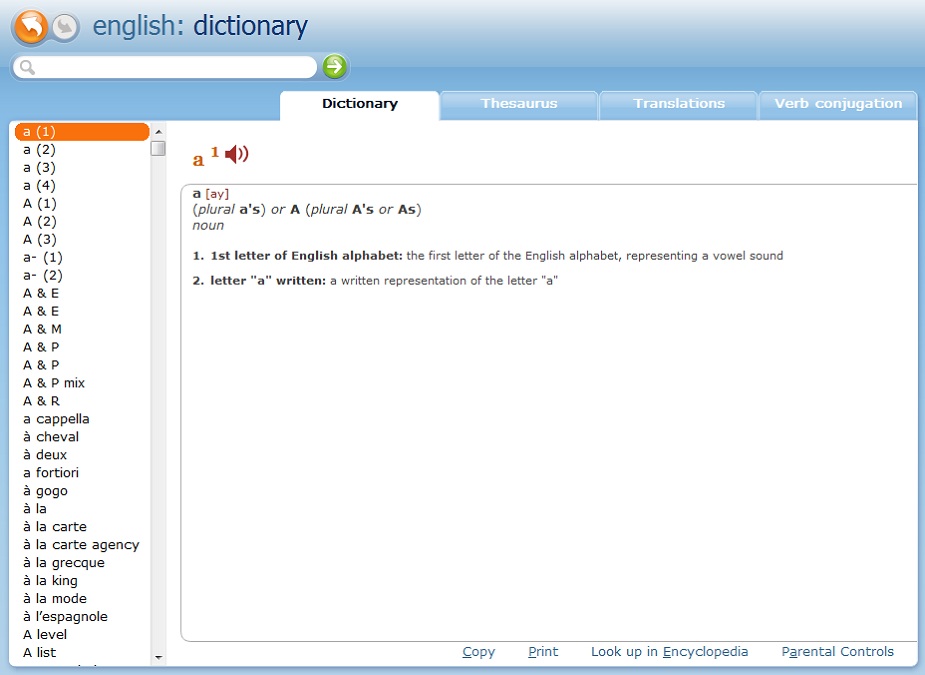Select the Dictionary tab
925x675 pixels.
(x=359, y=104)
